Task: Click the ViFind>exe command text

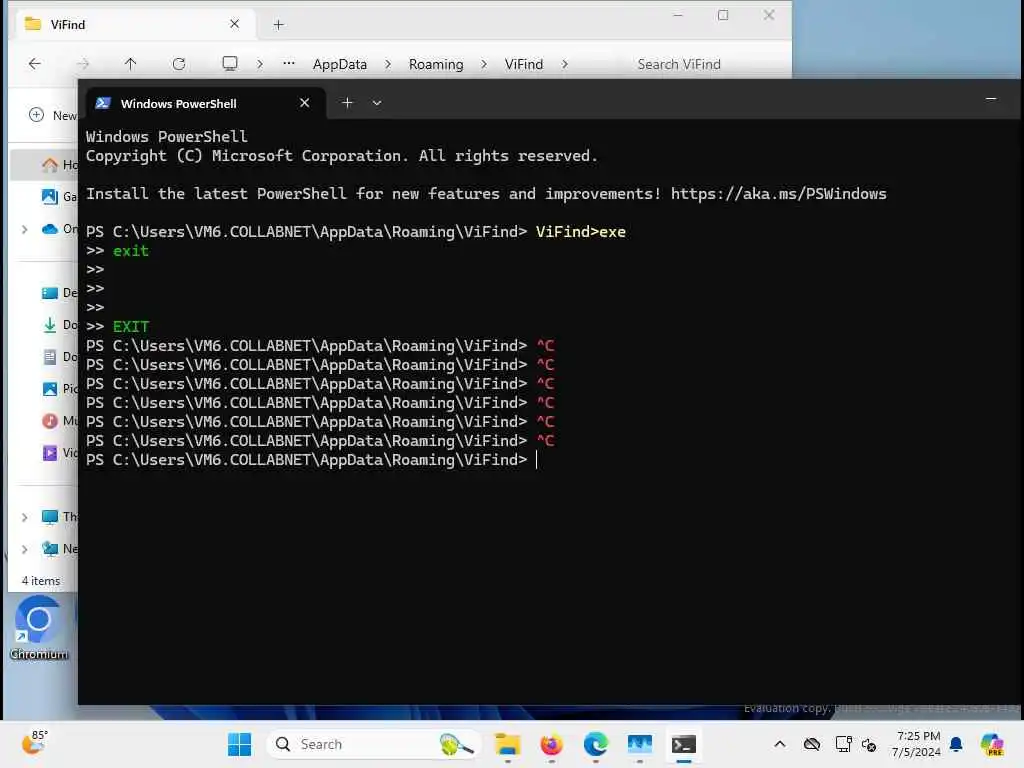Action: pyautogui.click(x=581, y=232)
